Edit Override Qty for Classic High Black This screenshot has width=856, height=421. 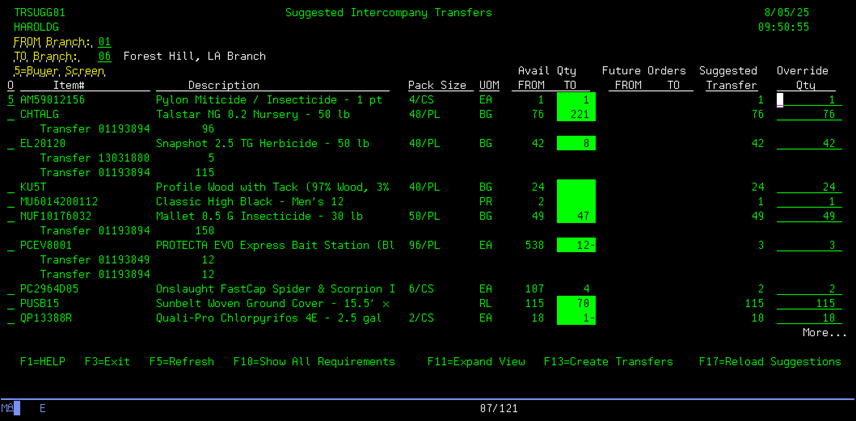coord(809,201)
